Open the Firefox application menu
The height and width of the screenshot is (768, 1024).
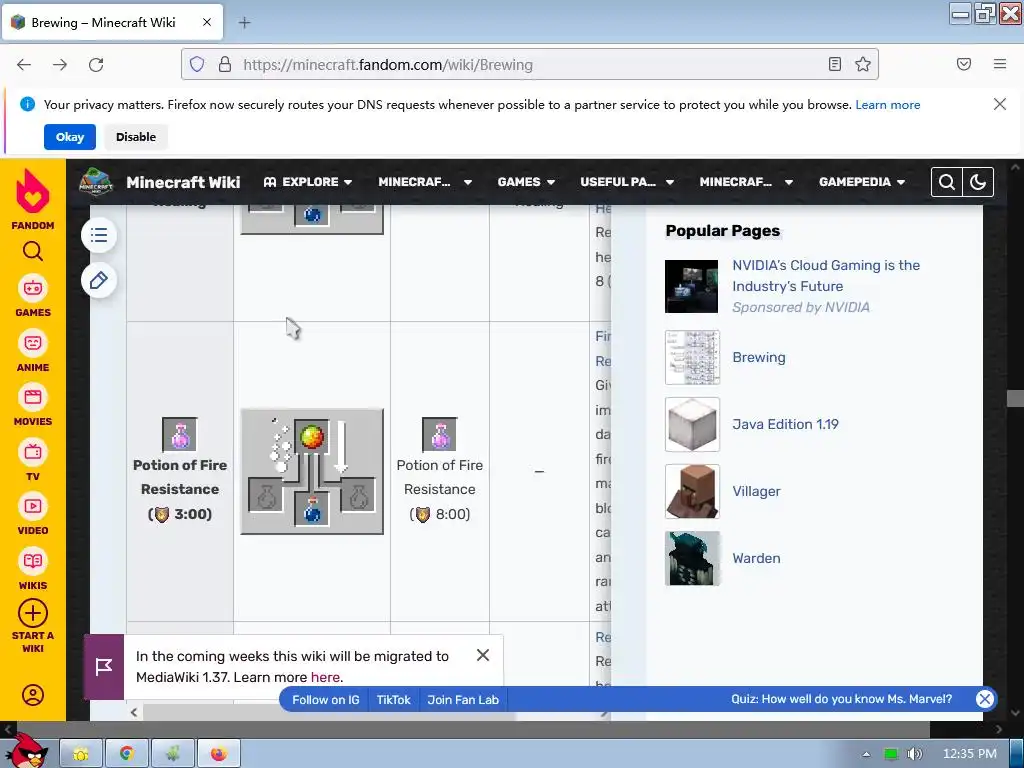pos(1000,64)
